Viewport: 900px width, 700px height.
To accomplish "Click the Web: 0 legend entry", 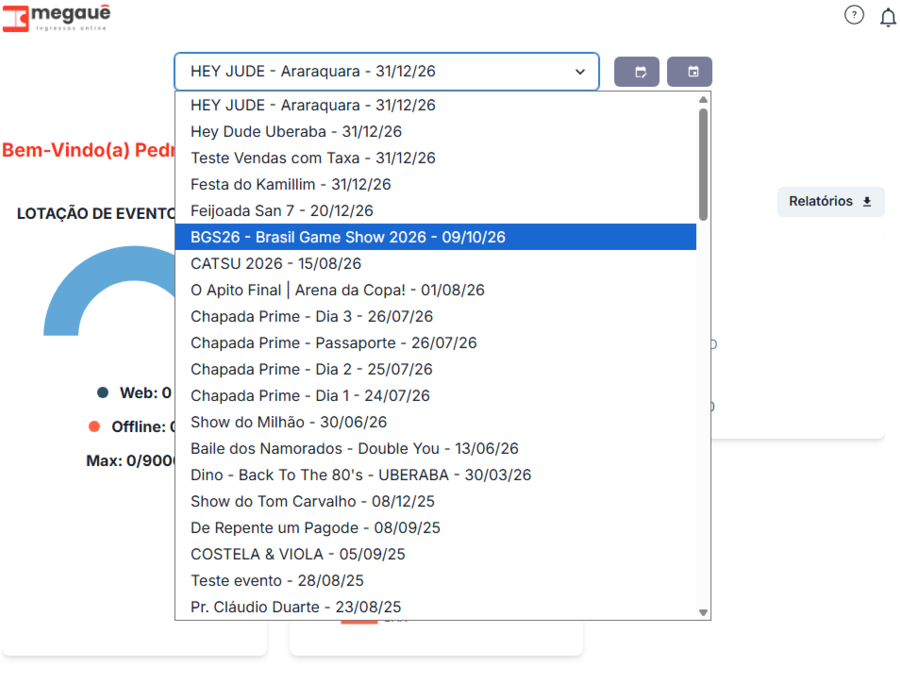I will 134,393.
